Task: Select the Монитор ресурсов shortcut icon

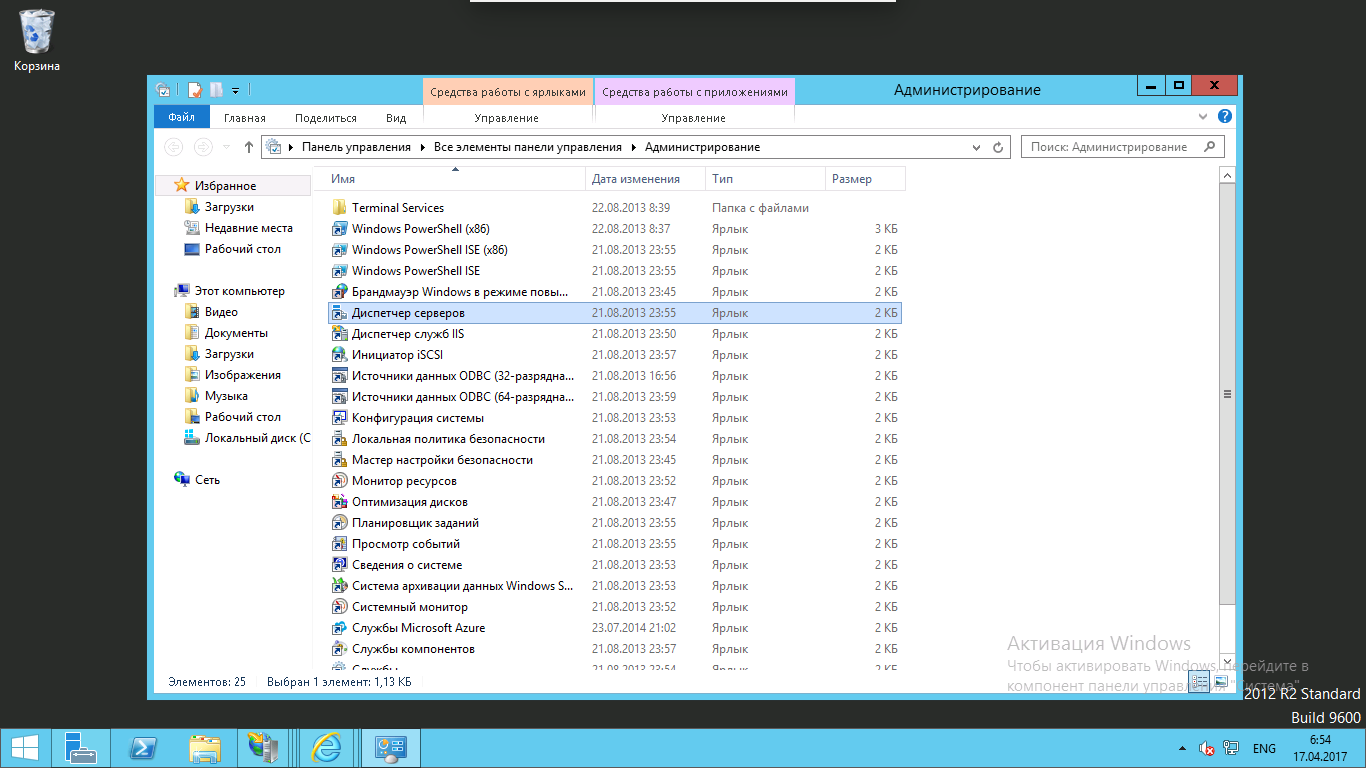Action: (339, 481)
